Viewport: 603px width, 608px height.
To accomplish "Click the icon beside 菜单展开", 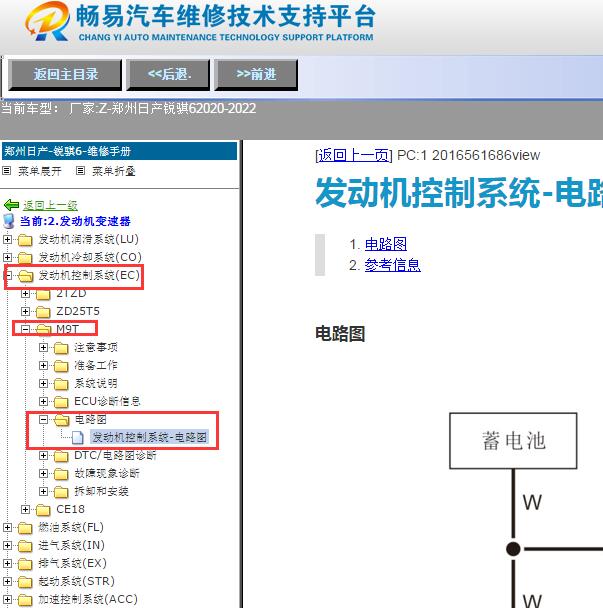I will pos(7,171).
